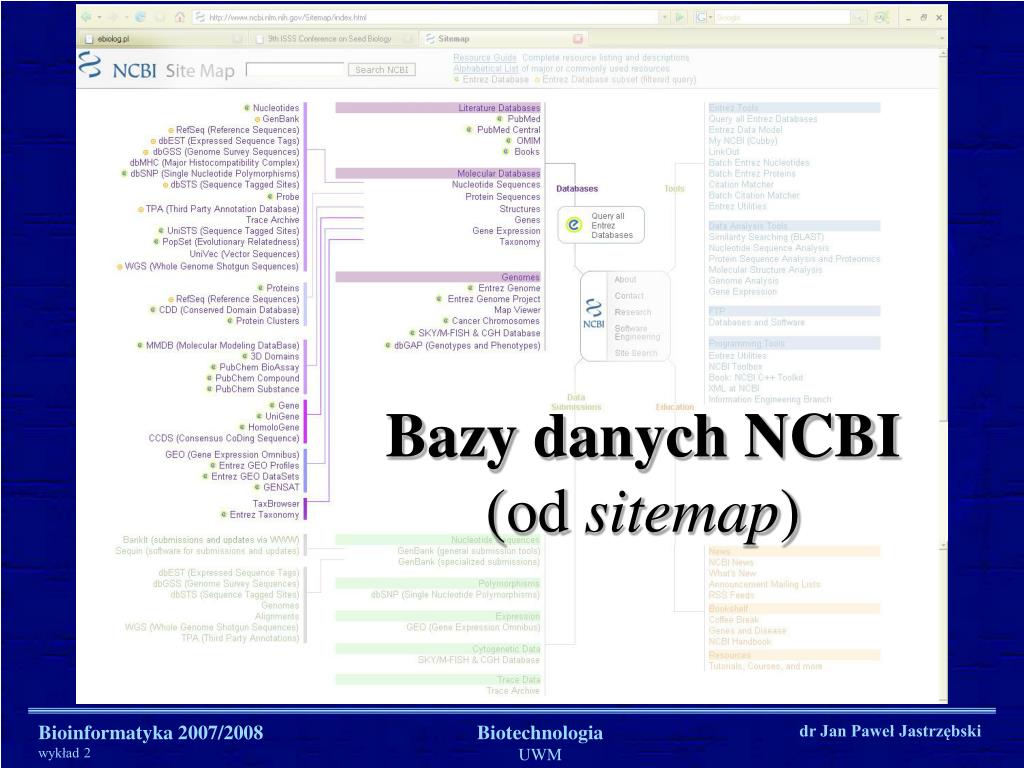Click the browser address bar

(428, 18)
